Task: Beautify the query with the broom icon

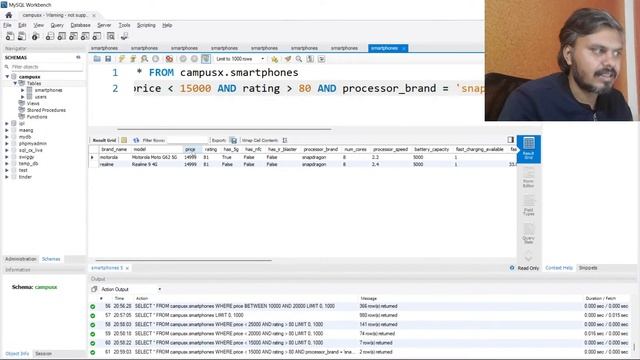Action: tap(288, 59)
